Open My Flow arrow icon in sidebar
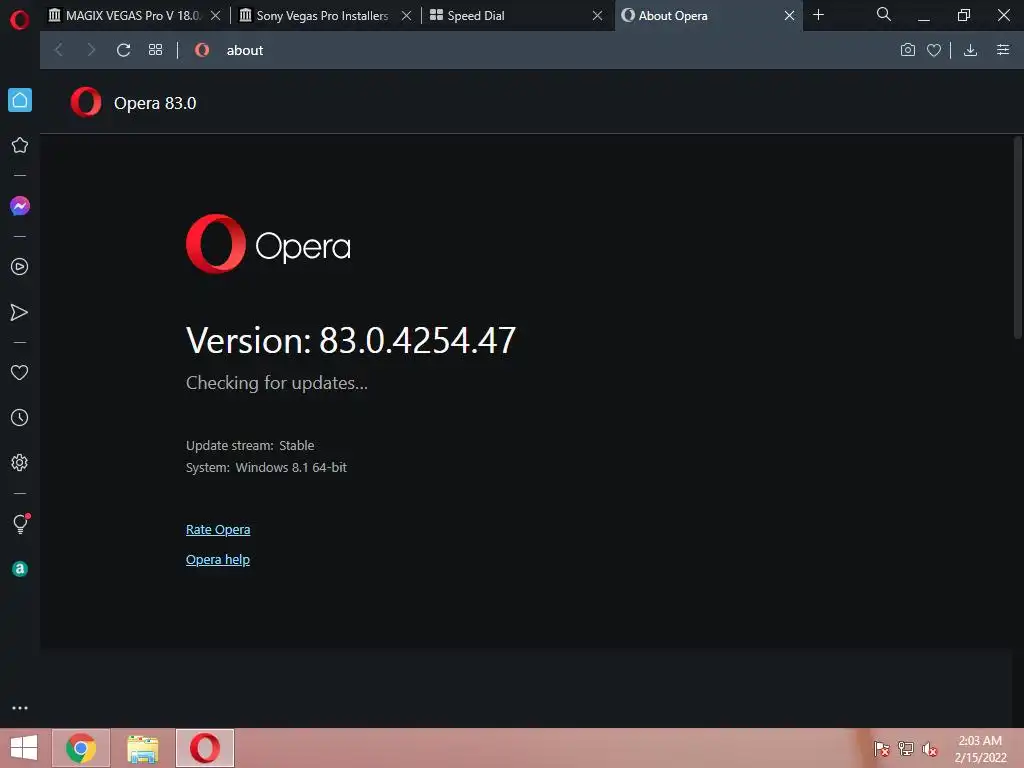The width and height of the screenshot is (1024, 768). [20, 312]
